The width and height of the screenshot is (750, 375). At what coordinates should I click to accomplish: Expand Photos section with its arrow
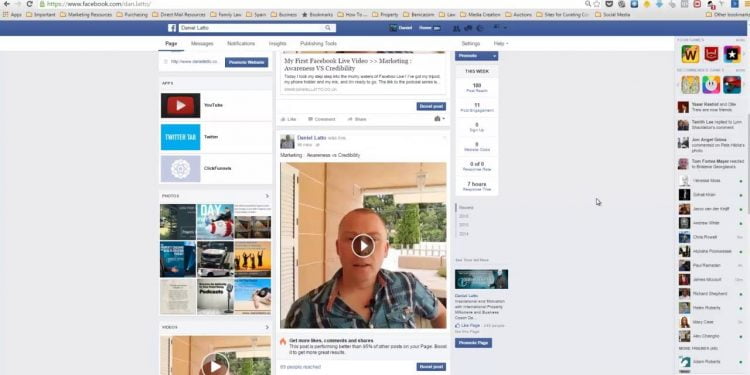(x=267, y=196)
